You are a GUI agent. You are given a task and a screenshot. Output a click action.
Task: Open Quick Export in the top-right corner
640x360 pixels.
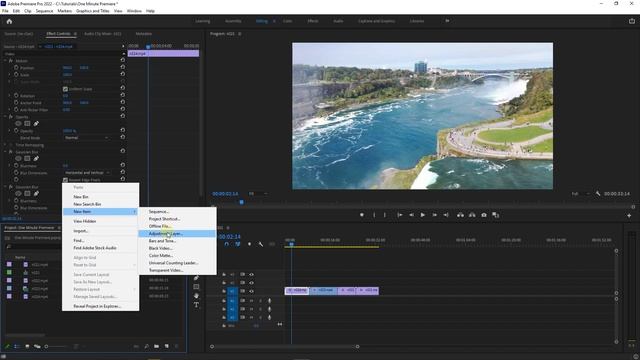pyautogui.click(x=631, y=21)
